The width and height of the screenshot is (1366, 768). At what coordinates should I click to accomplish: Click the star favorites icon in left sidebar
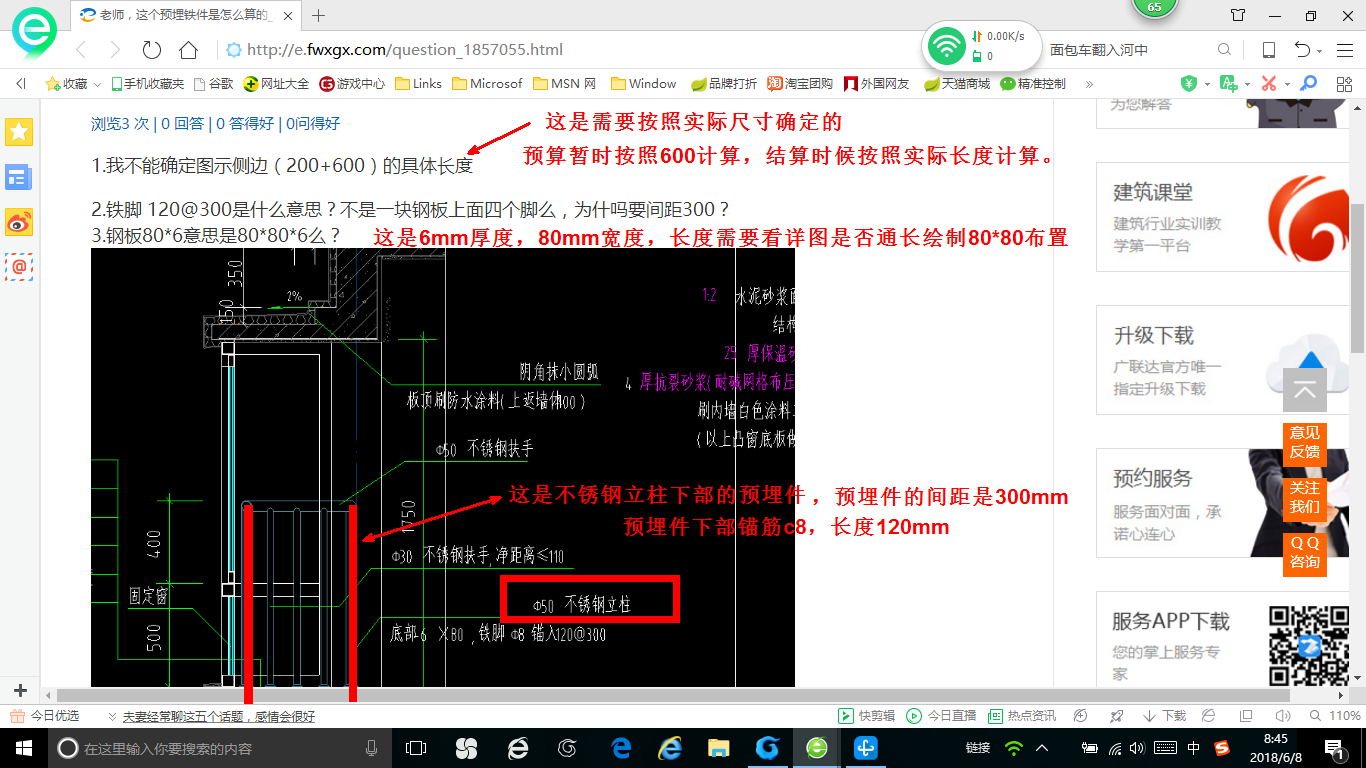[19, 131]
